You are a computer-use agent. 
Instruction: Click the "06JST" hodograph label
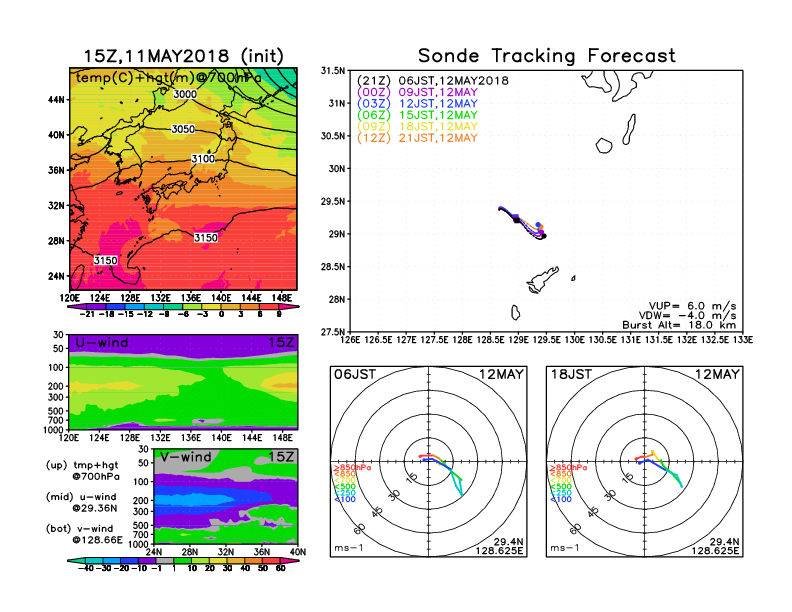coord(355,375)
